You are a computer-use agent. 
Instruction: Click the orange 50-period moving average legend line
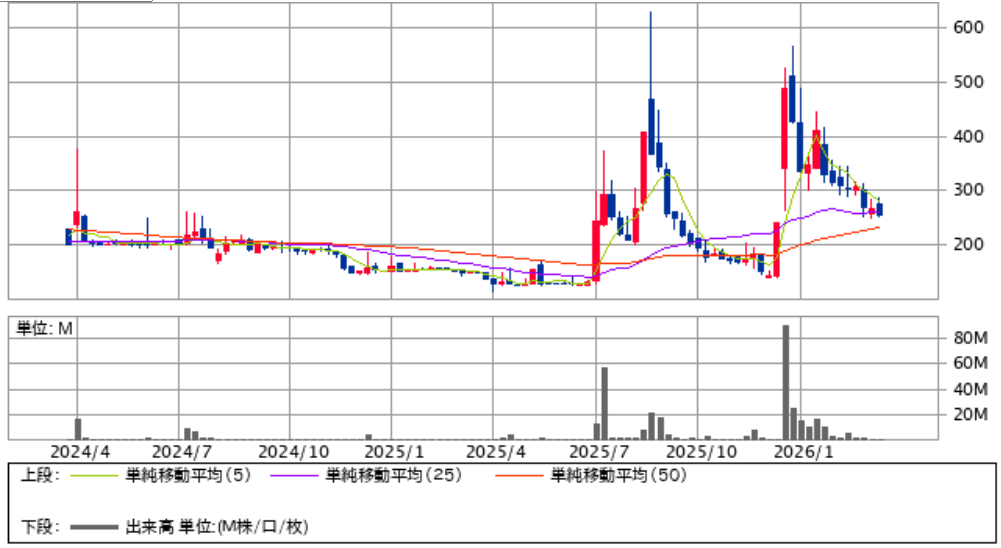(x=521, y=477)
